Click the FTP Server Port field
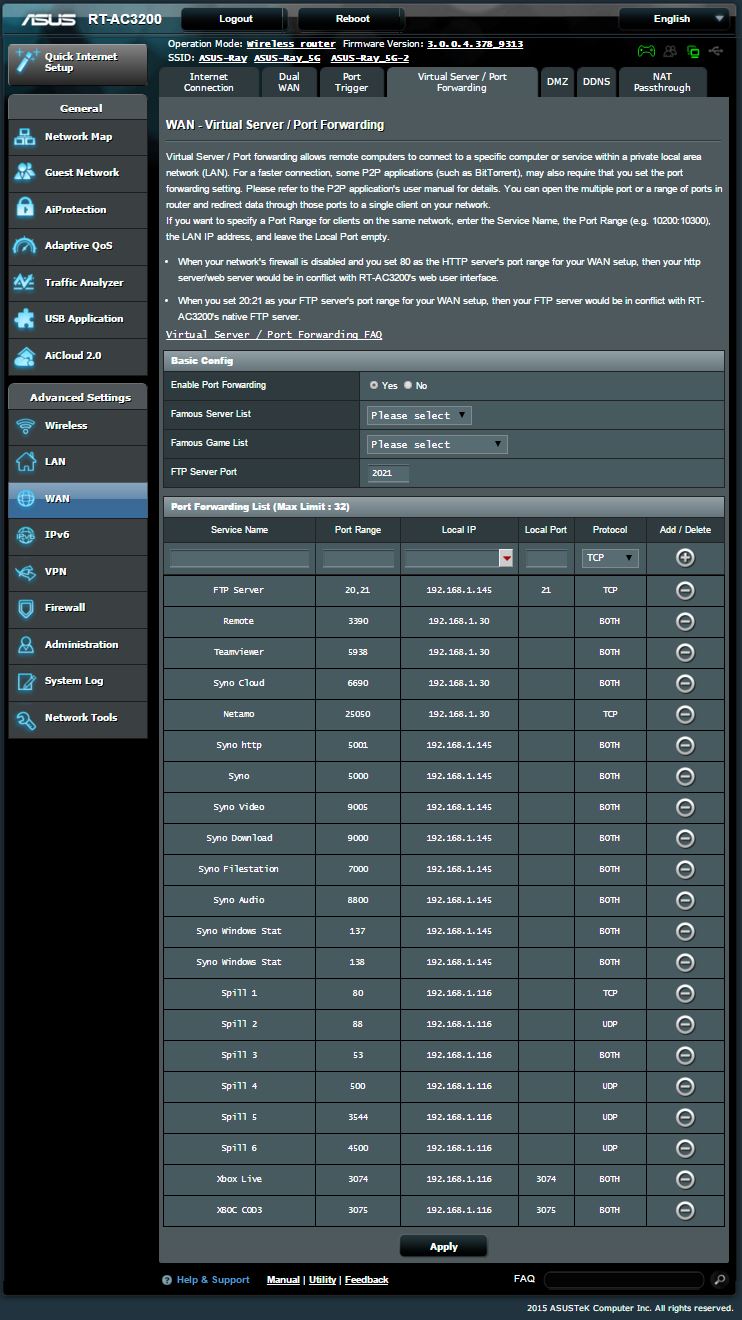 [388, 473]
